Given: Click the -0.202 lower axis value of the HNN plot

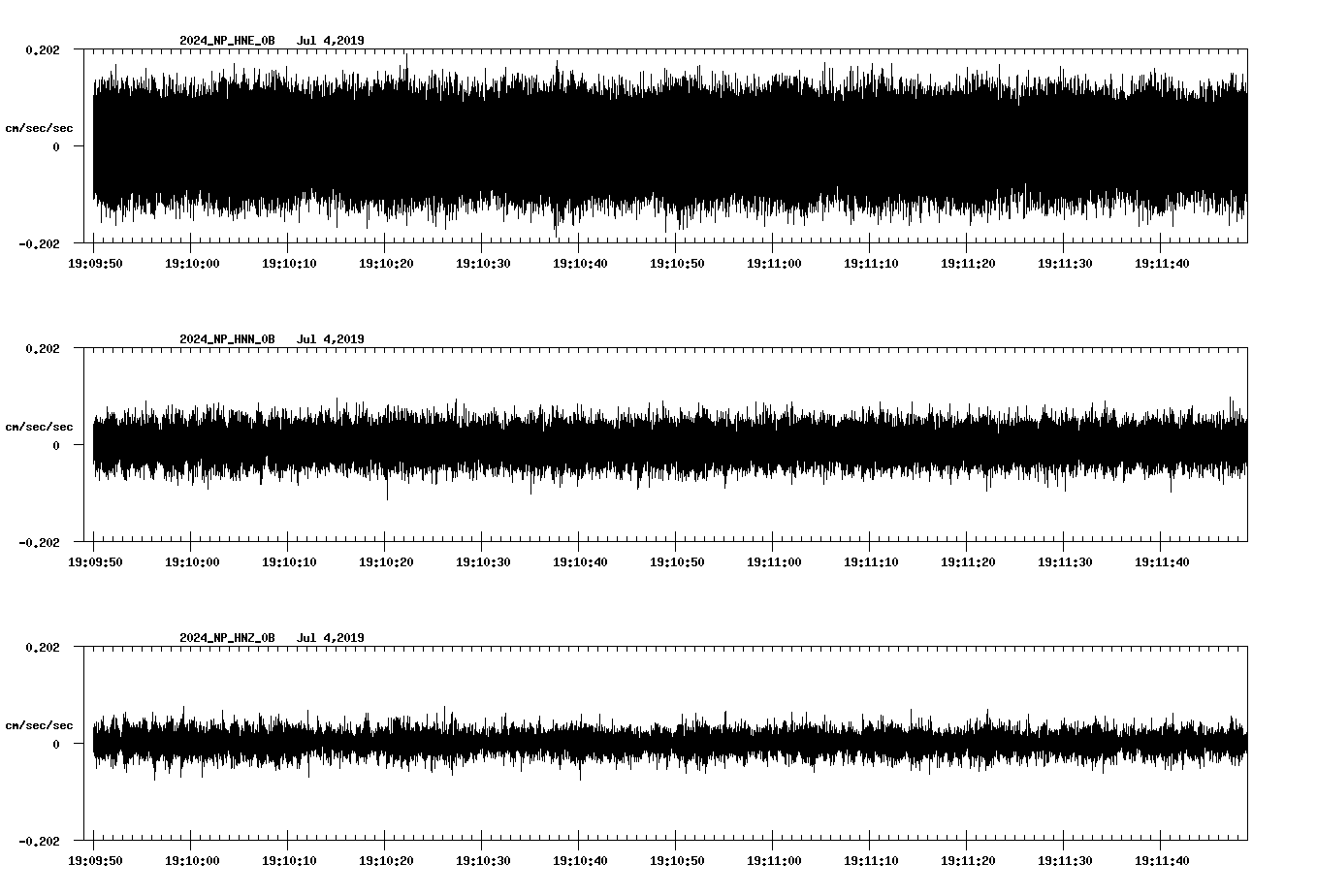Looking at the screenshot, I should (x=40, y=542).
